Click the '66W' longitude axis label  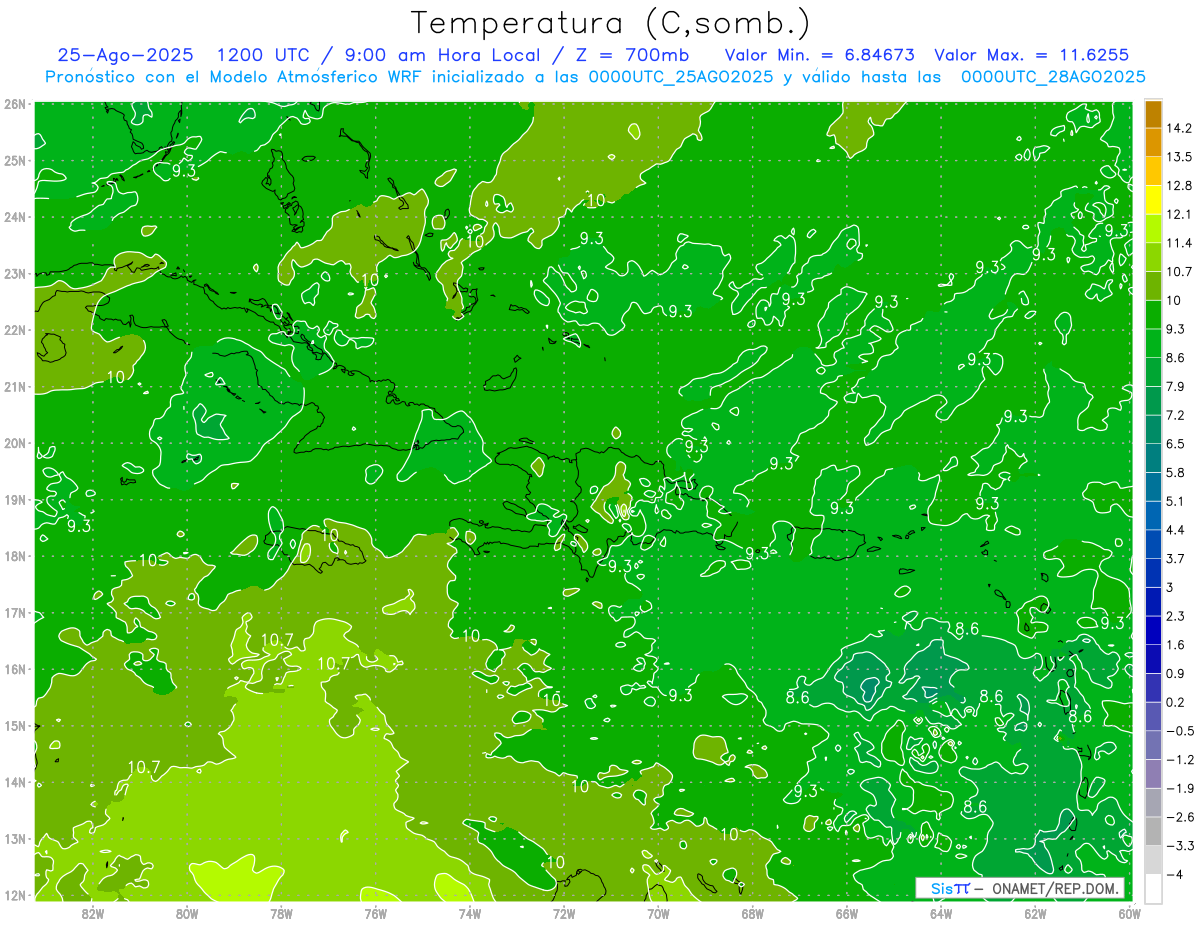coord(847,913)
